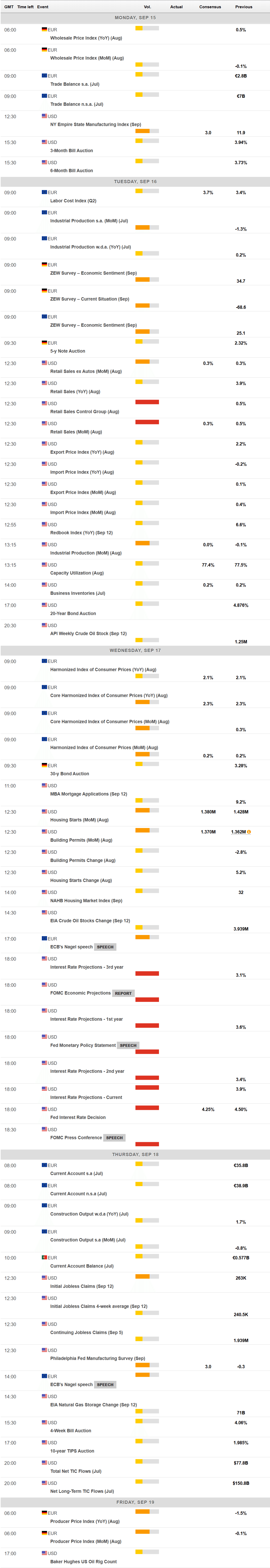
Task: Click German flag on the 5-y Note Auction row
Action: pyautogui.click(x=44, y=343)
